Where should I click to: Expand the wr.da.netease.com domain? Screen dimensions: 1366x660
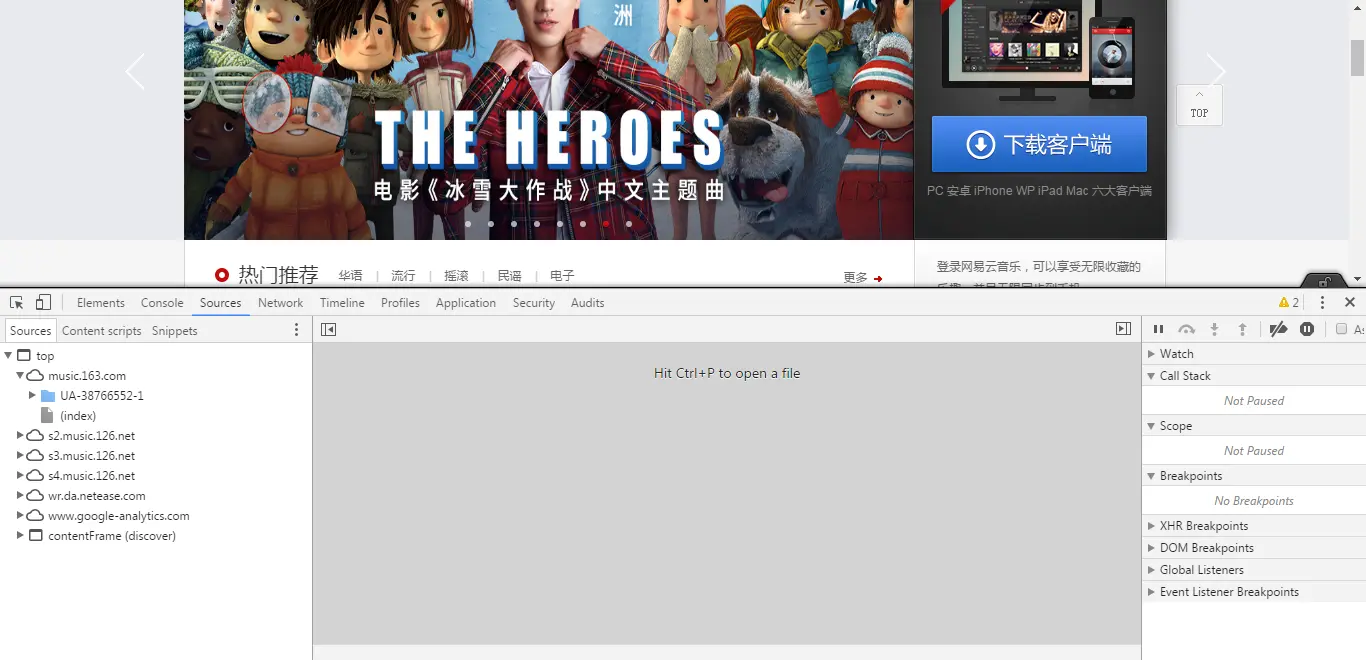[x=20, y=495]
